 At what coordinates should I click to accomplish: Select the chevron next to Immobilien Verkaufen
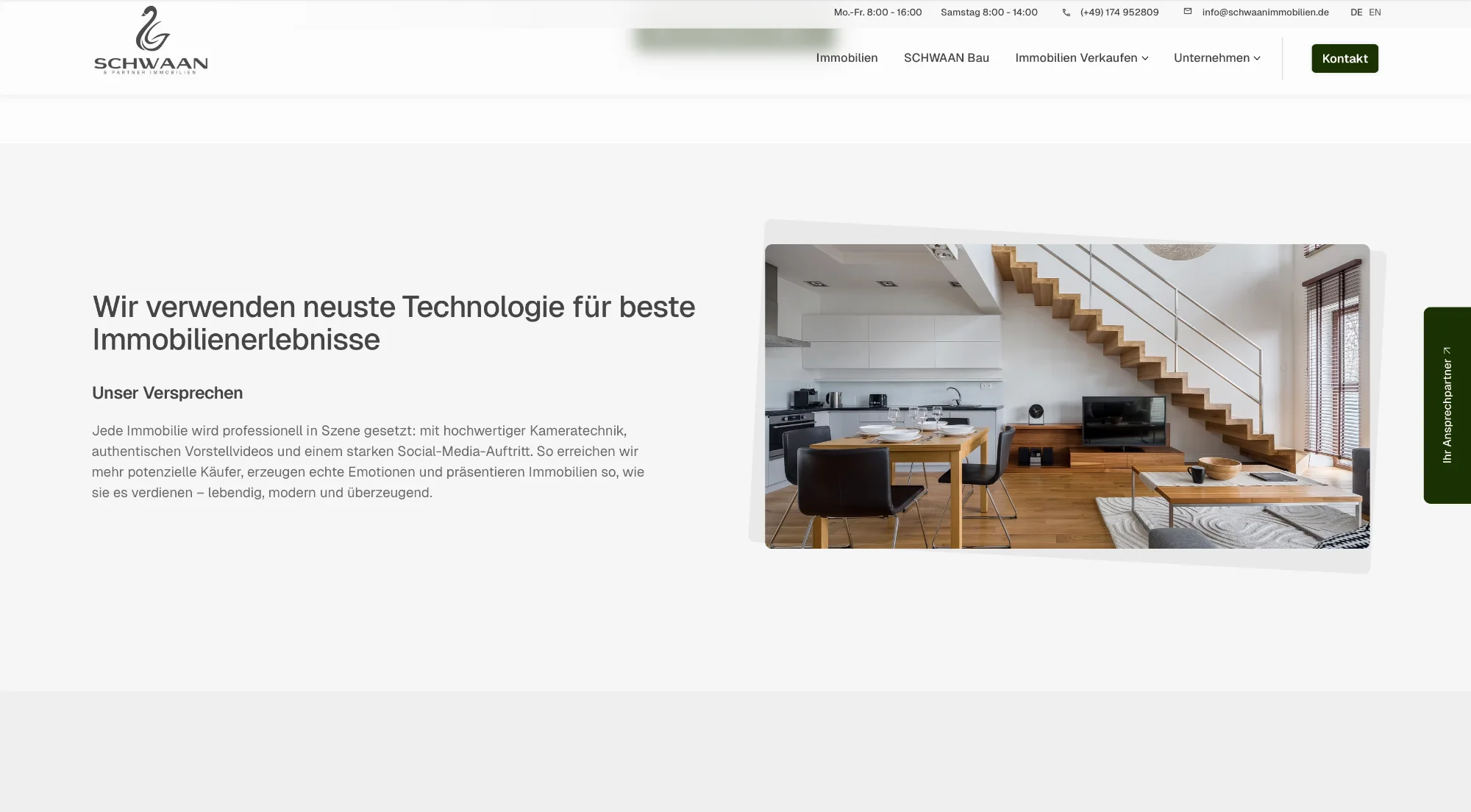[x=1145, y=58]
